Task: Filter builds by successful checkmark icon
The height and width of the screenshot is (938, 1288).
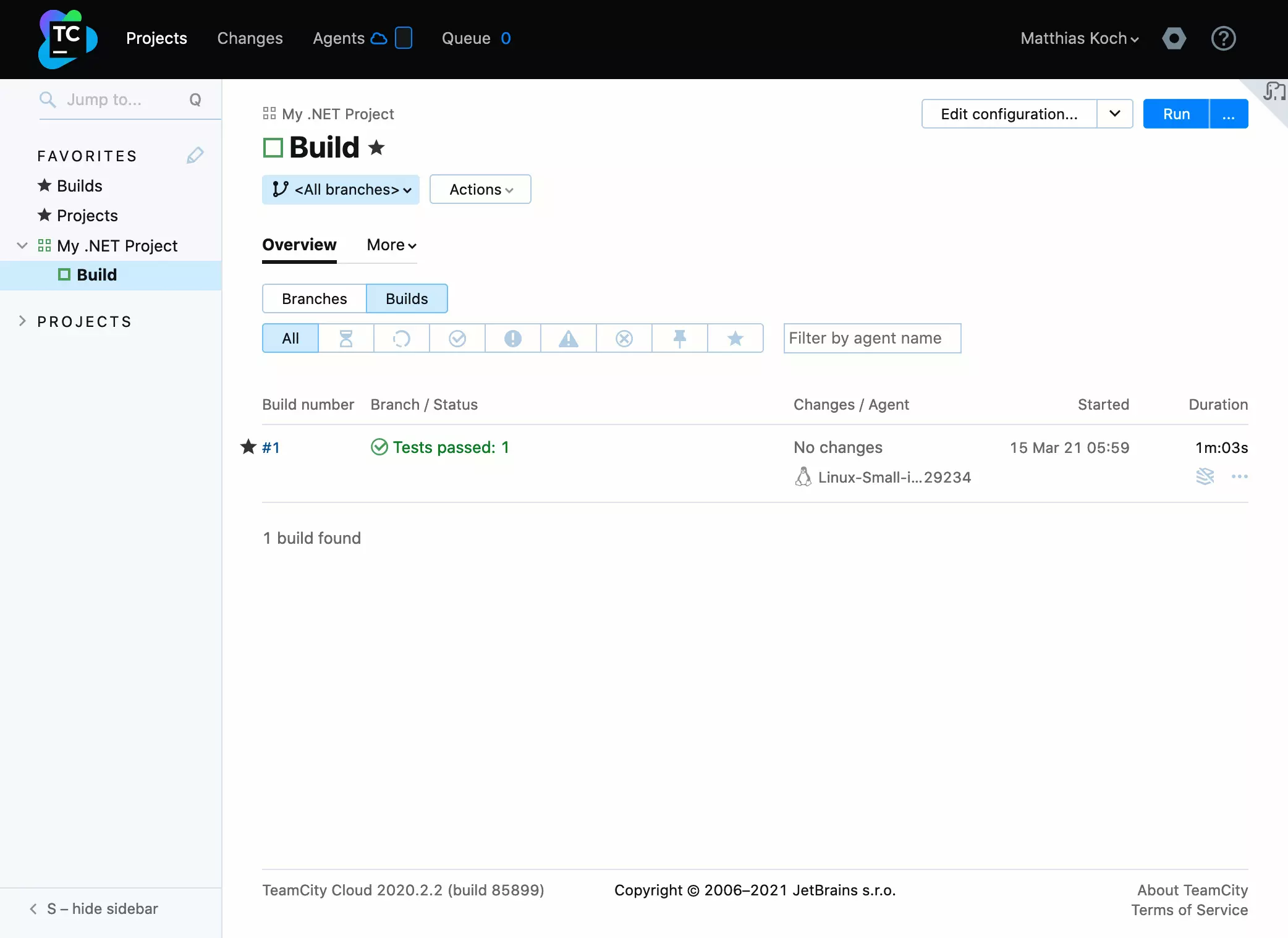Action: point(457,338)
